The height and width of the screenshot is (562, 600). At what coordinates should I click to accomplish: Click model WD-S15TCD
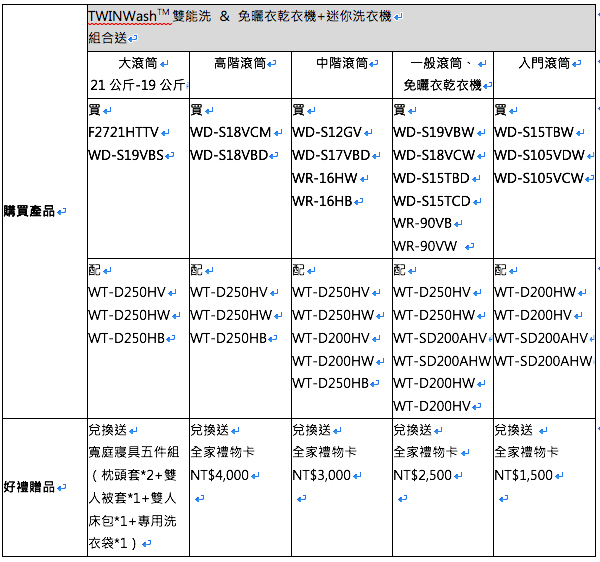click(x=432, y=201)
